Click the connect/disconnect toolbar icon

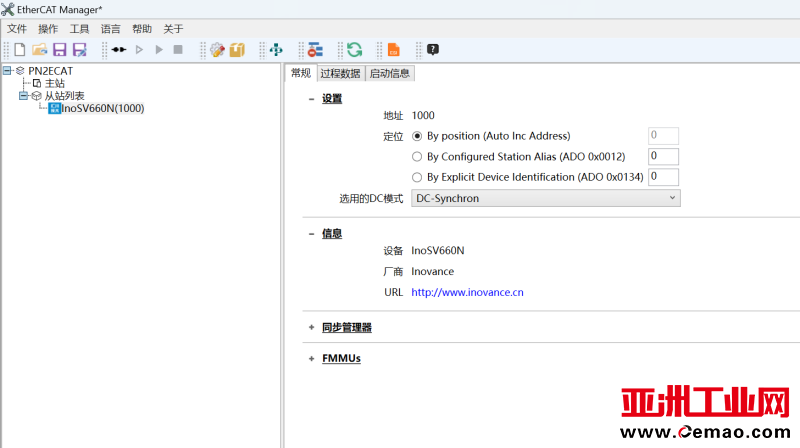click(x=119, y=49)
